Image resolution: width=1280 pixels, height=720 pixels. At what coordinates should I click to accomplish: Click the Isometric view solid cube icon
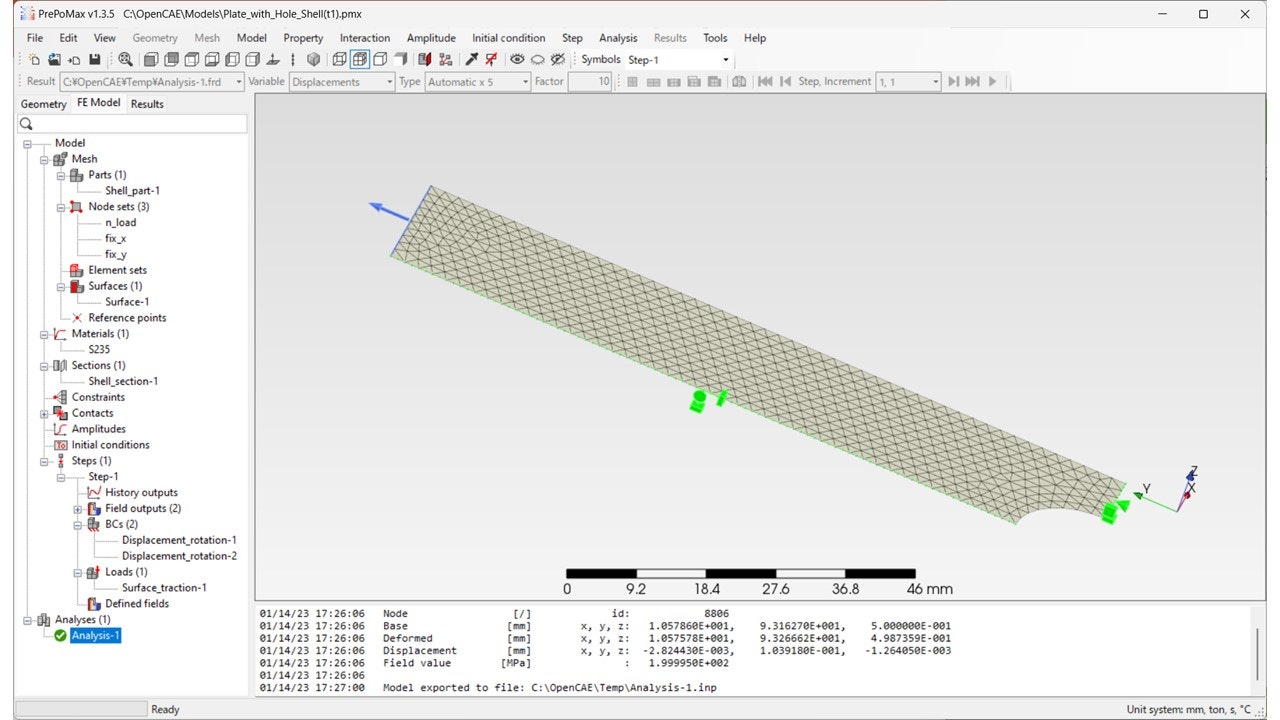pyautogui.click(x=313, y=59)
